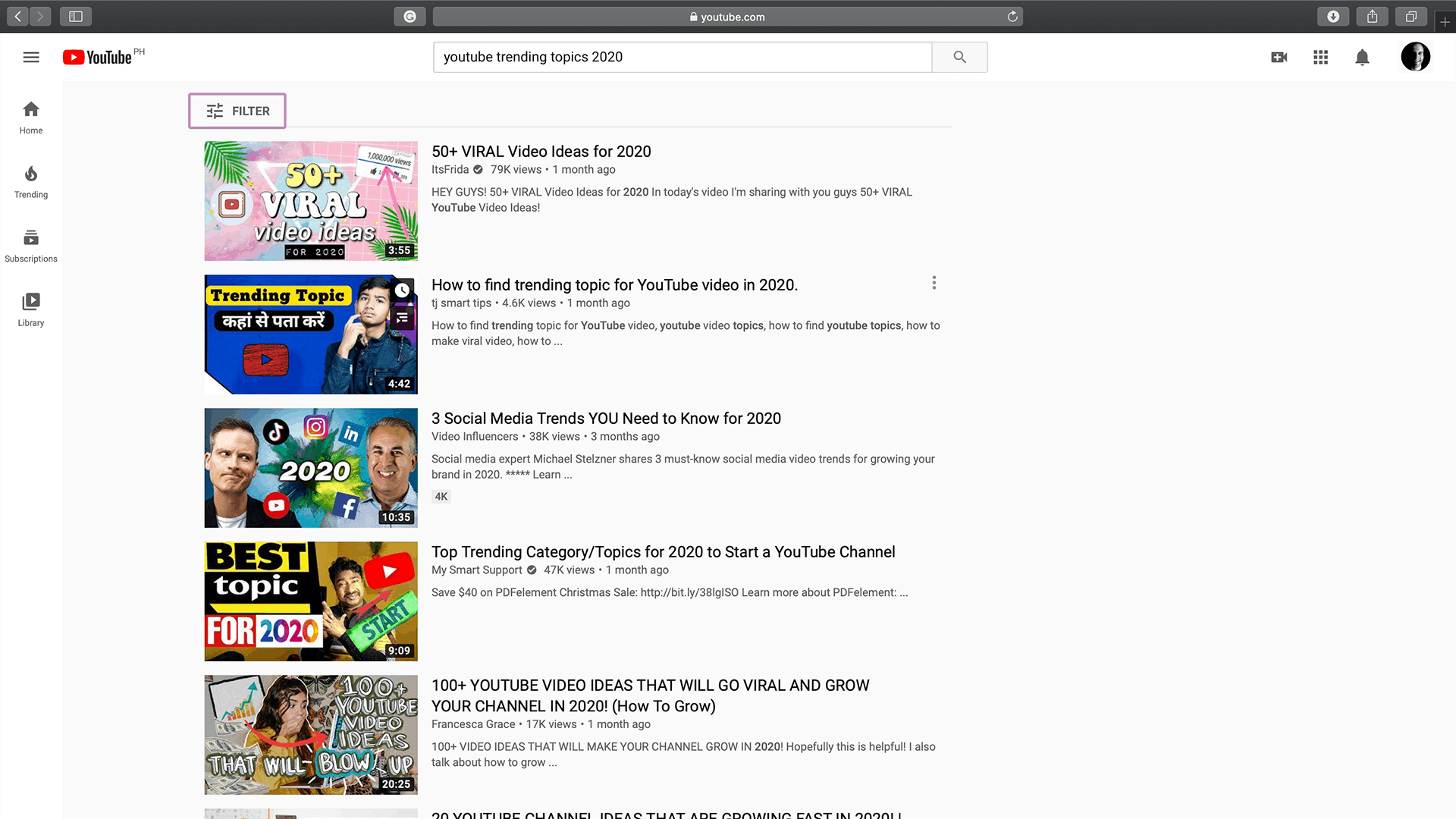Open options menu for trending topic video
The height and width of the screenshot is (819, 1456).
[934, 283]
